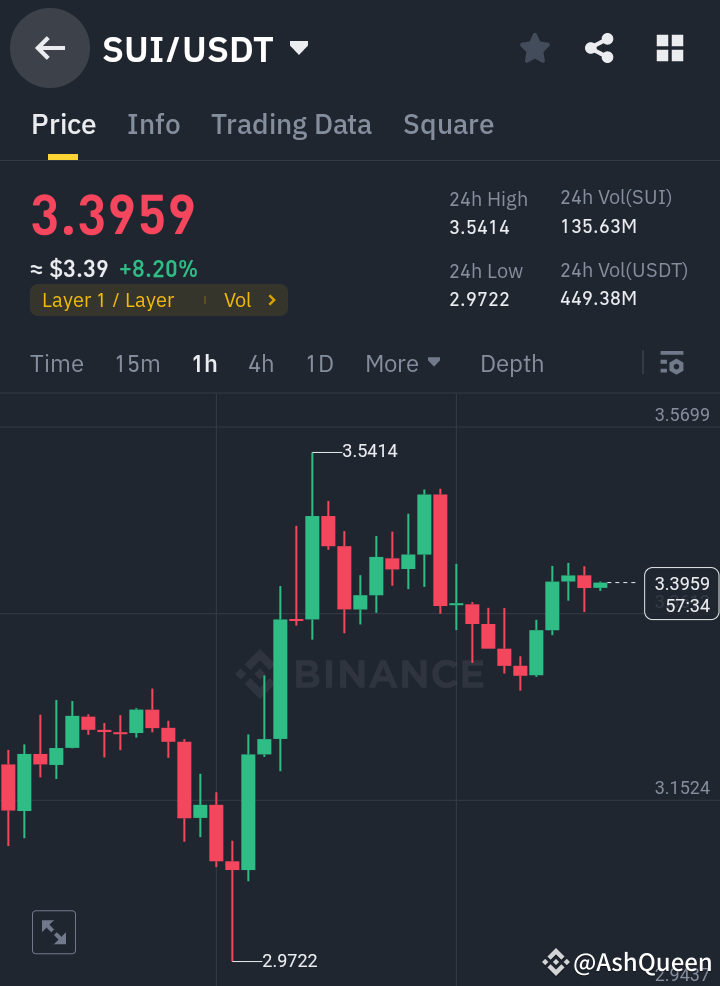This screenshot has height=986, width=720.
Task: Select the Depth view
Action: tap(511, 364)
